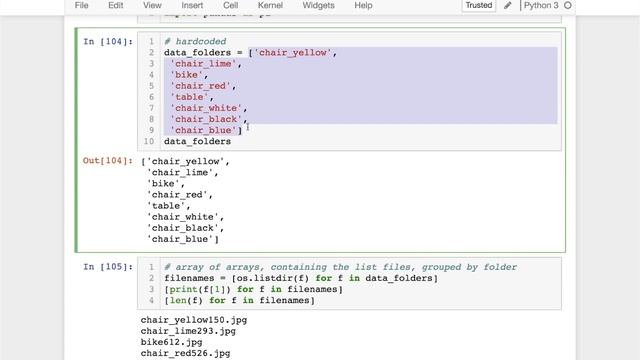
Task: Click chair_yellow150.jpg in the output
Action: [x=194, y=320]
